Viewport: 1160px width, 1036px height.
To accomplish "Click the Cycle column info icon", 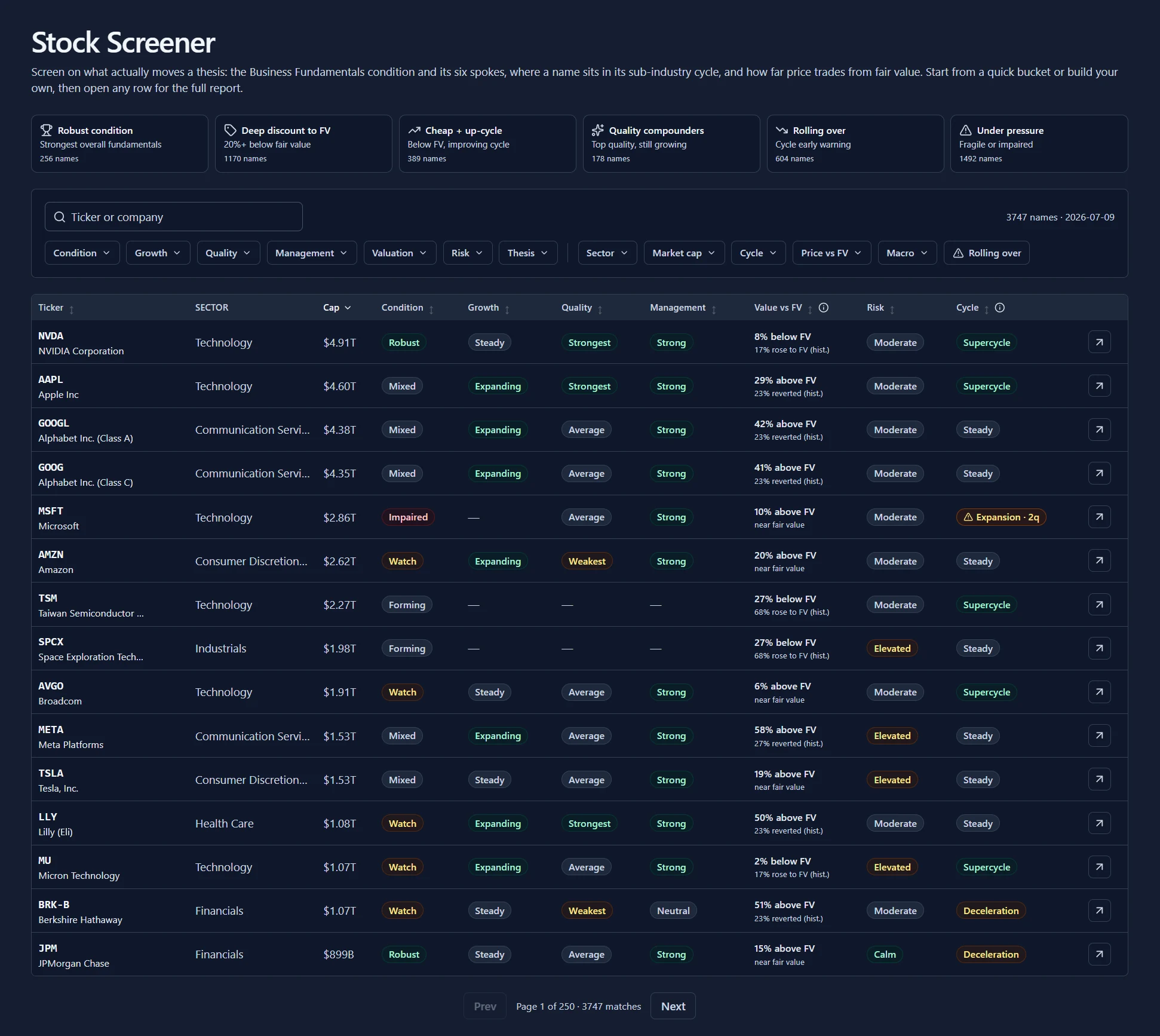I will pos(999,308).
